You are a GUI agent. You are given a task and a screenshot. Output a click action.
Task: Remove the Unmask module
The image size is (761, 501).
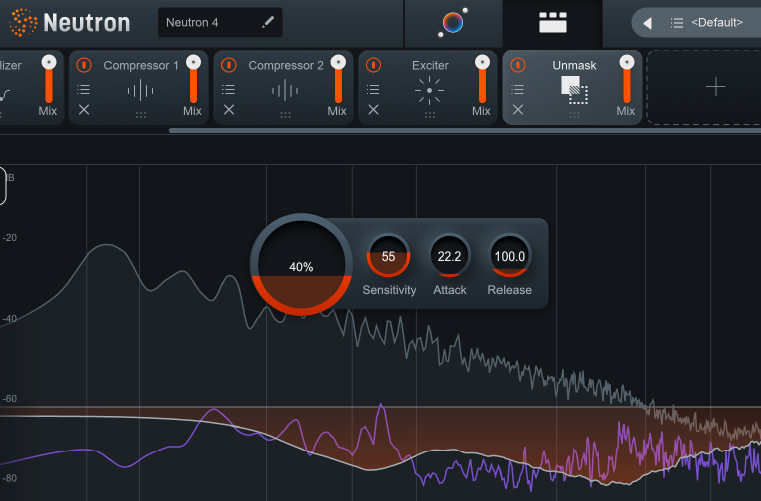(518, 110)
